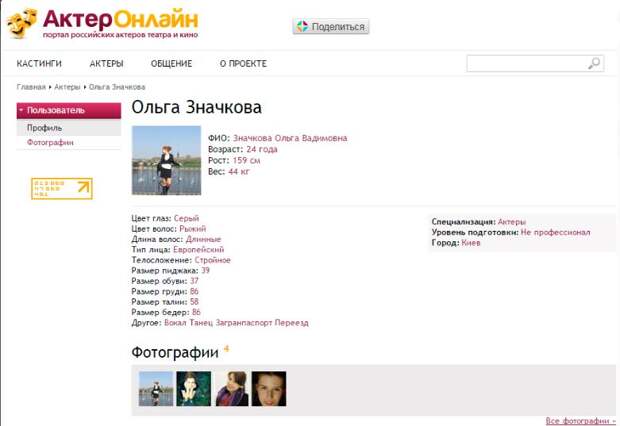Select Профиль in the sidebar
Viewport: 620px width, 426px height.
coord(44,128)
